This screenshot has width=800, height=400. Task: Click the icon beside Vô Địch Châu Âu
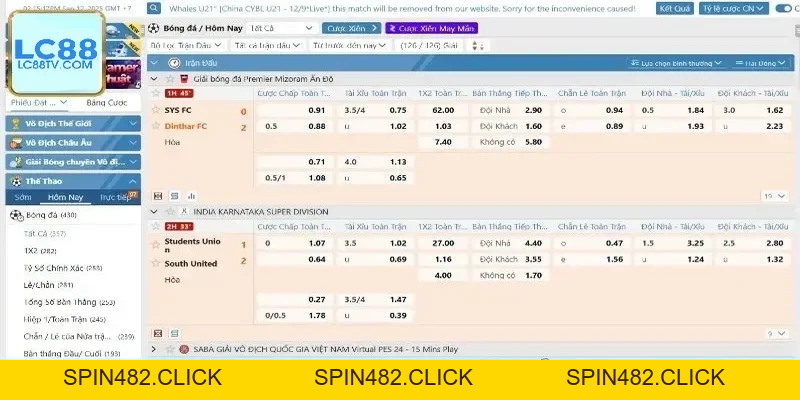[16, 143]
